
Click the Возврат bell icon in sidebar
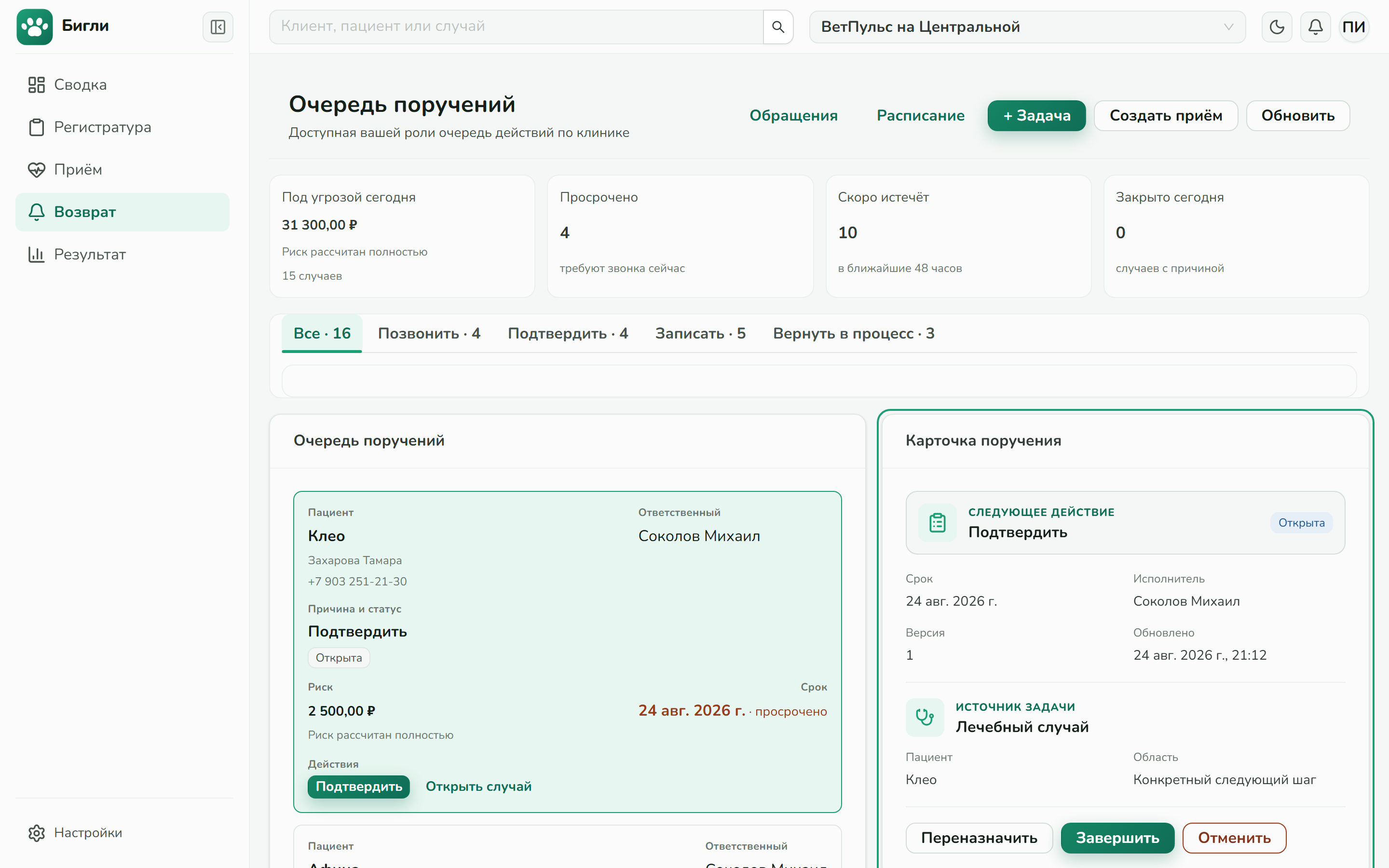point(36,212)
